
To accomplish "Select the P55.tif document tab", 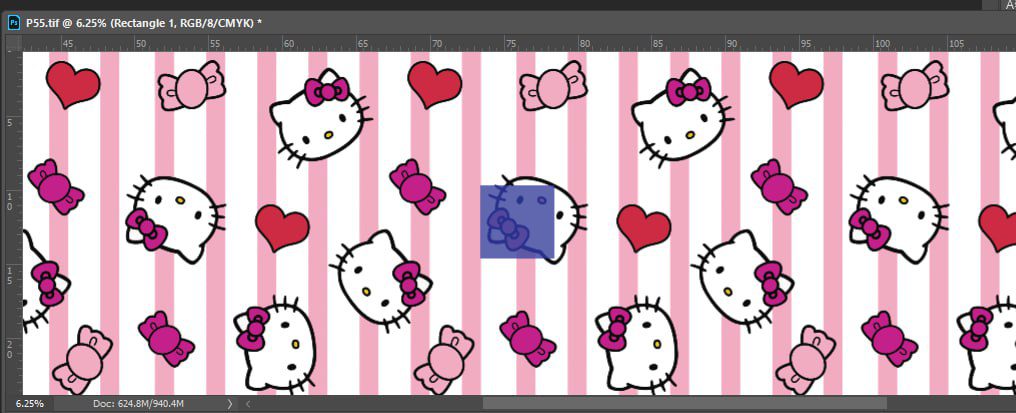I will pos(144,23).
